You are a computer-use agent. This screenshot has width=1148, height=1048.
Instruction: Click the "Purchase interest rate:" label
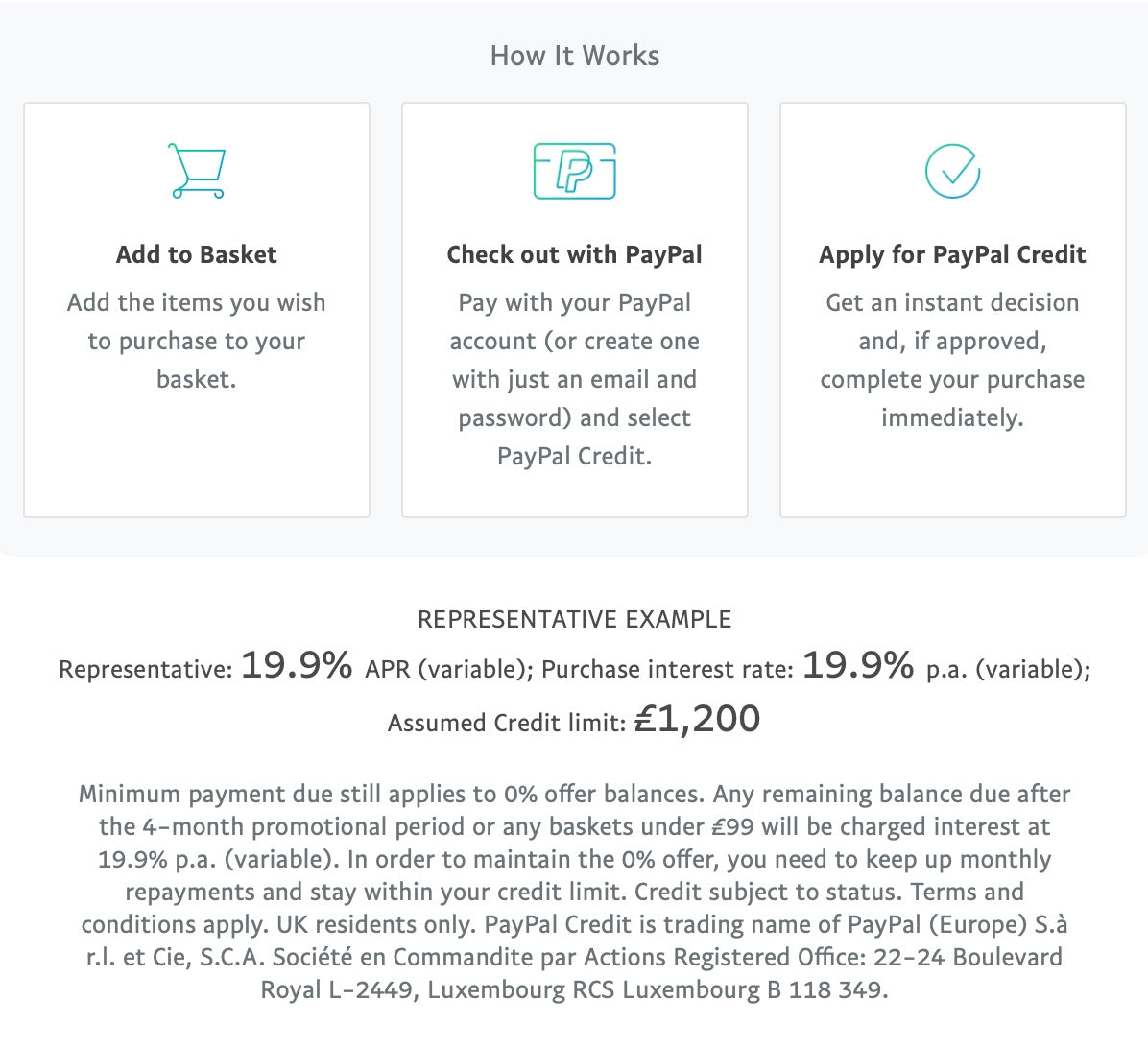click(x=667, y=670)
